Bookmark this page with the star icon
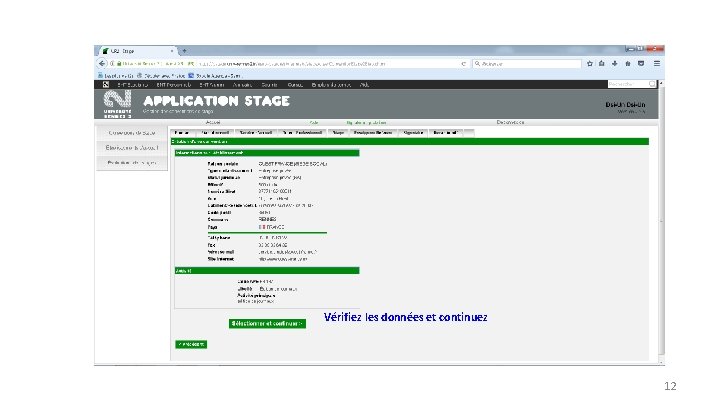 point(590,64)
